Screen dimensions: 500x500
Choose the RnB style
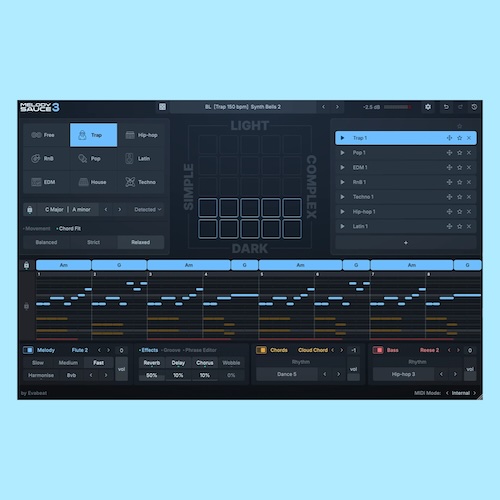46,158
